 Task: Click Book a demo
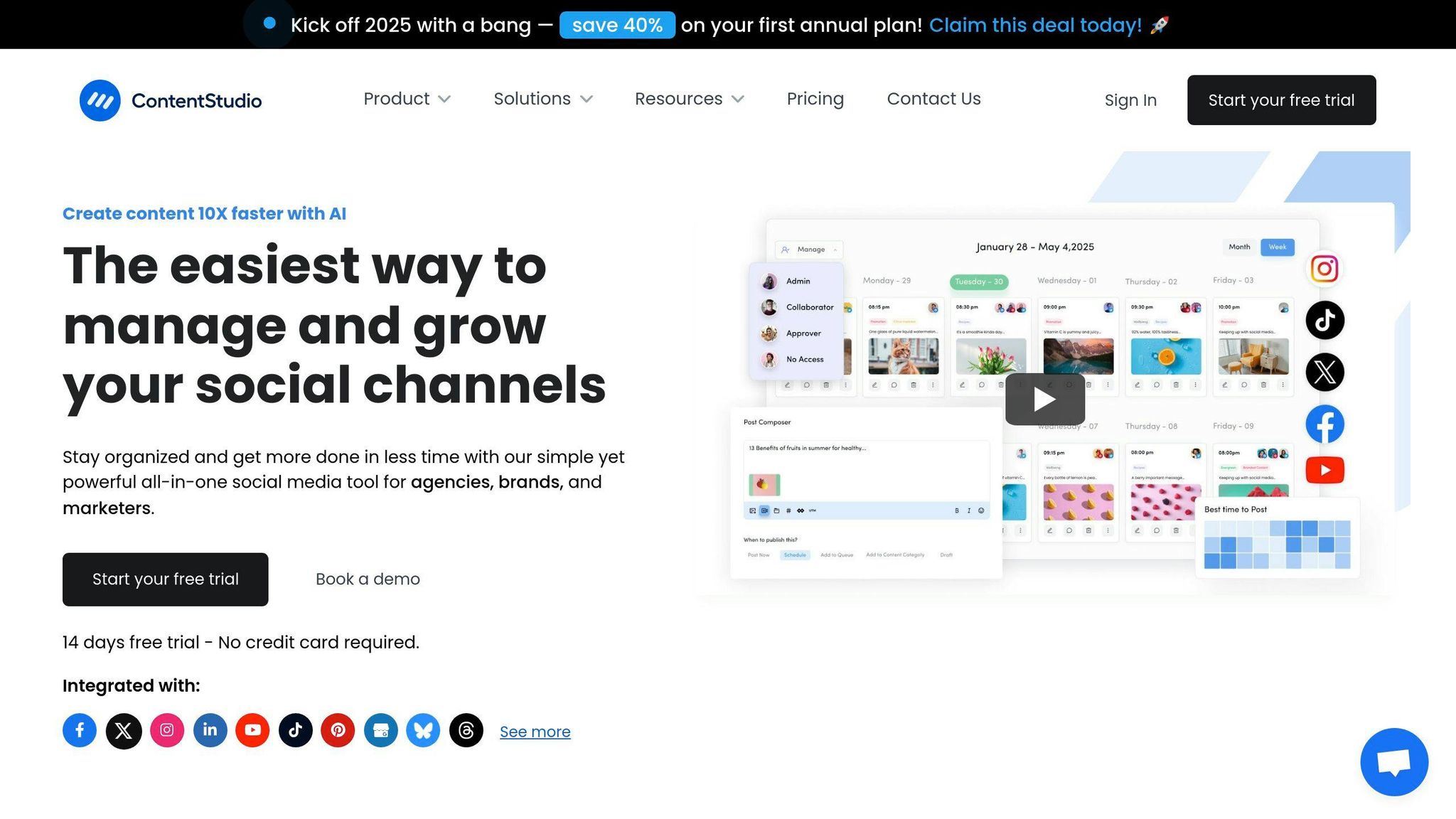click(x=368, y=579)
